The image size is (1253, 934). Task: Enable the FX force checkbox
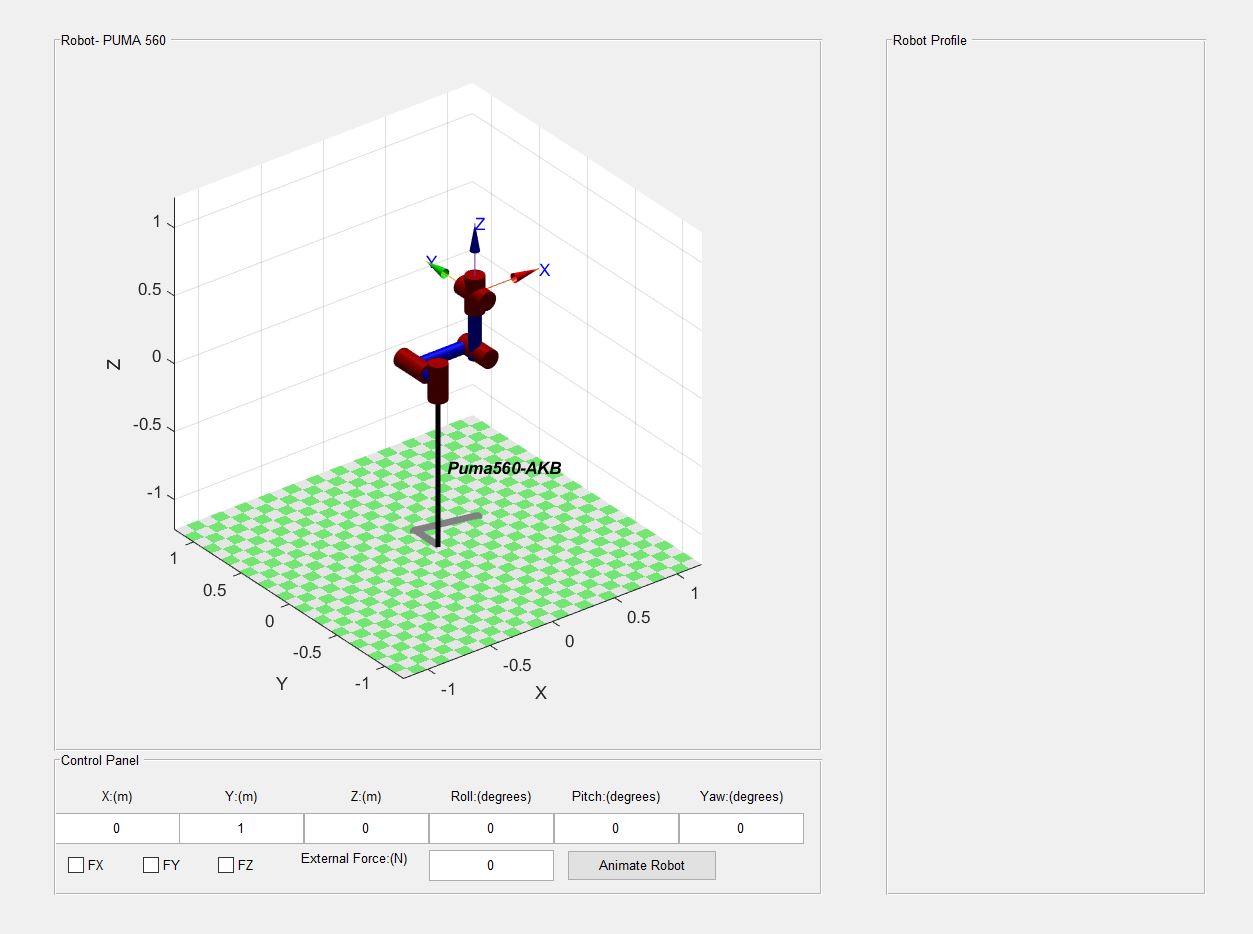pyautogui.click(x=76, y=865)
